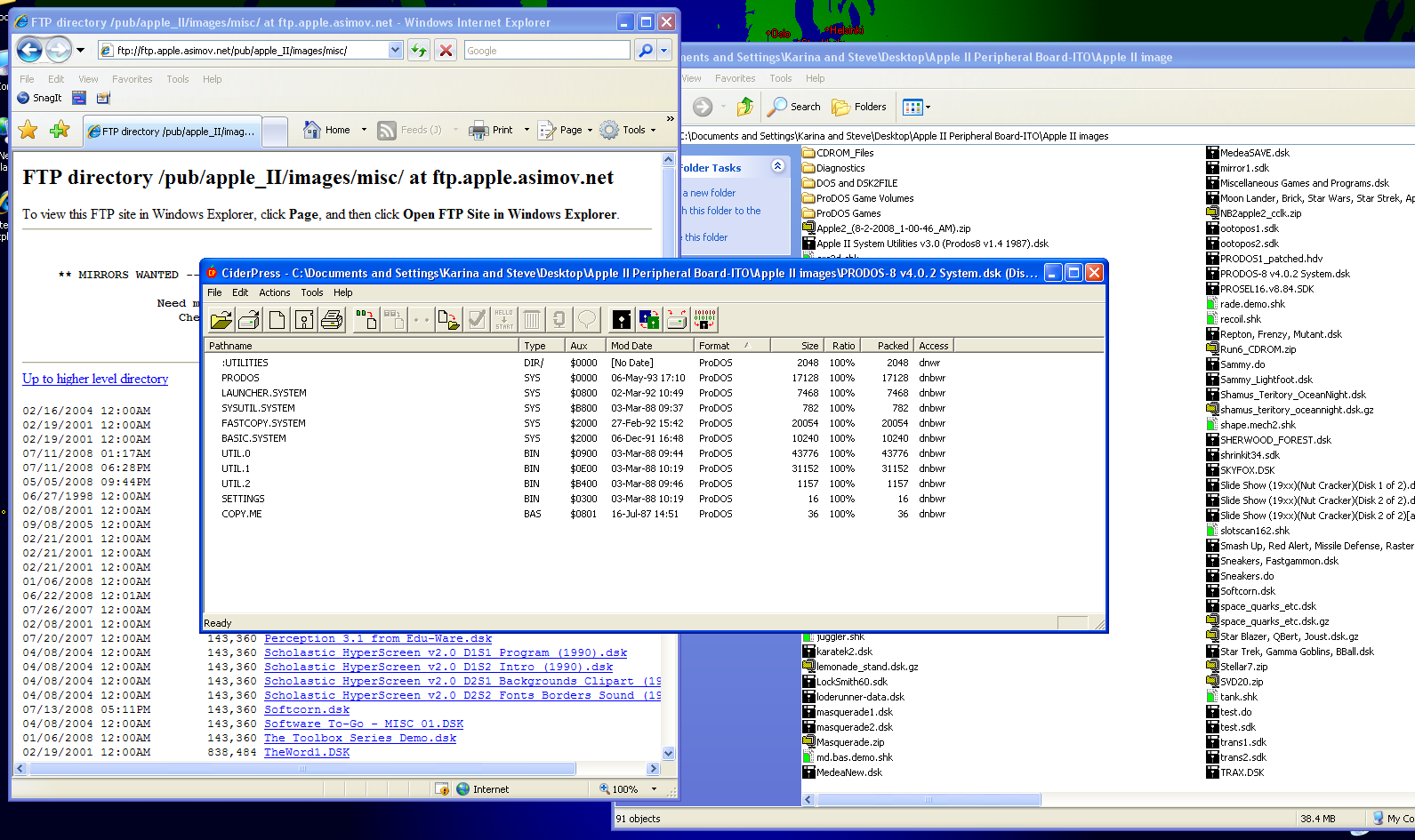
Task: Click Search in the Explorer window toolbar
Action: [794, 107]
